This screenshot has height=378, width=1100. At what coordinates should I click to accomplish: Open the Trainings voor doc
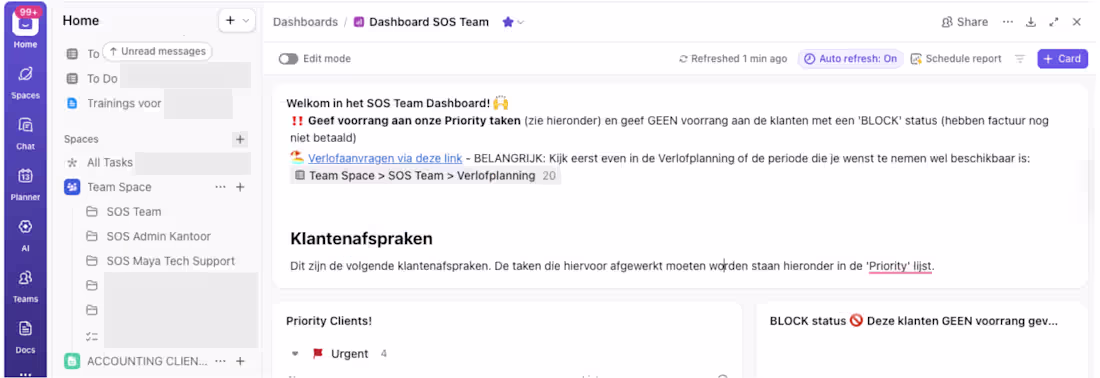(123, 103)
